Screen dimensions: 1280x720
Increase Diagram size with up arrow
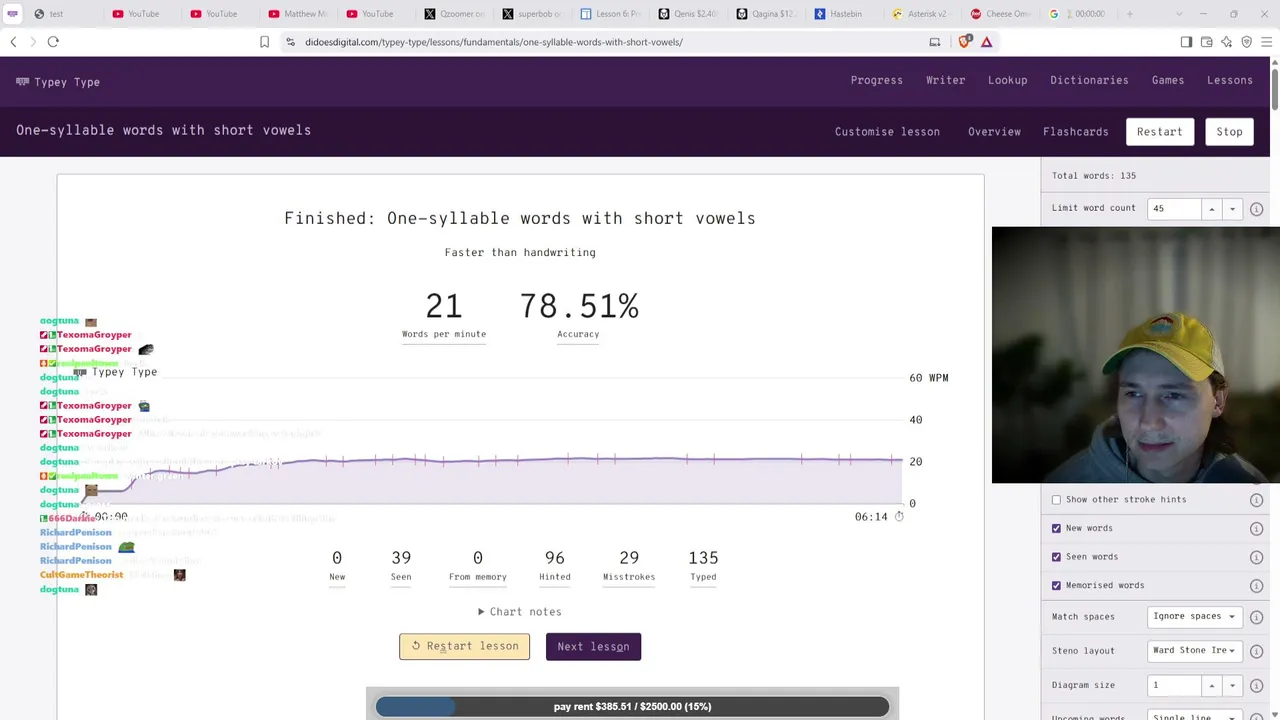(x=1211, y=686)
